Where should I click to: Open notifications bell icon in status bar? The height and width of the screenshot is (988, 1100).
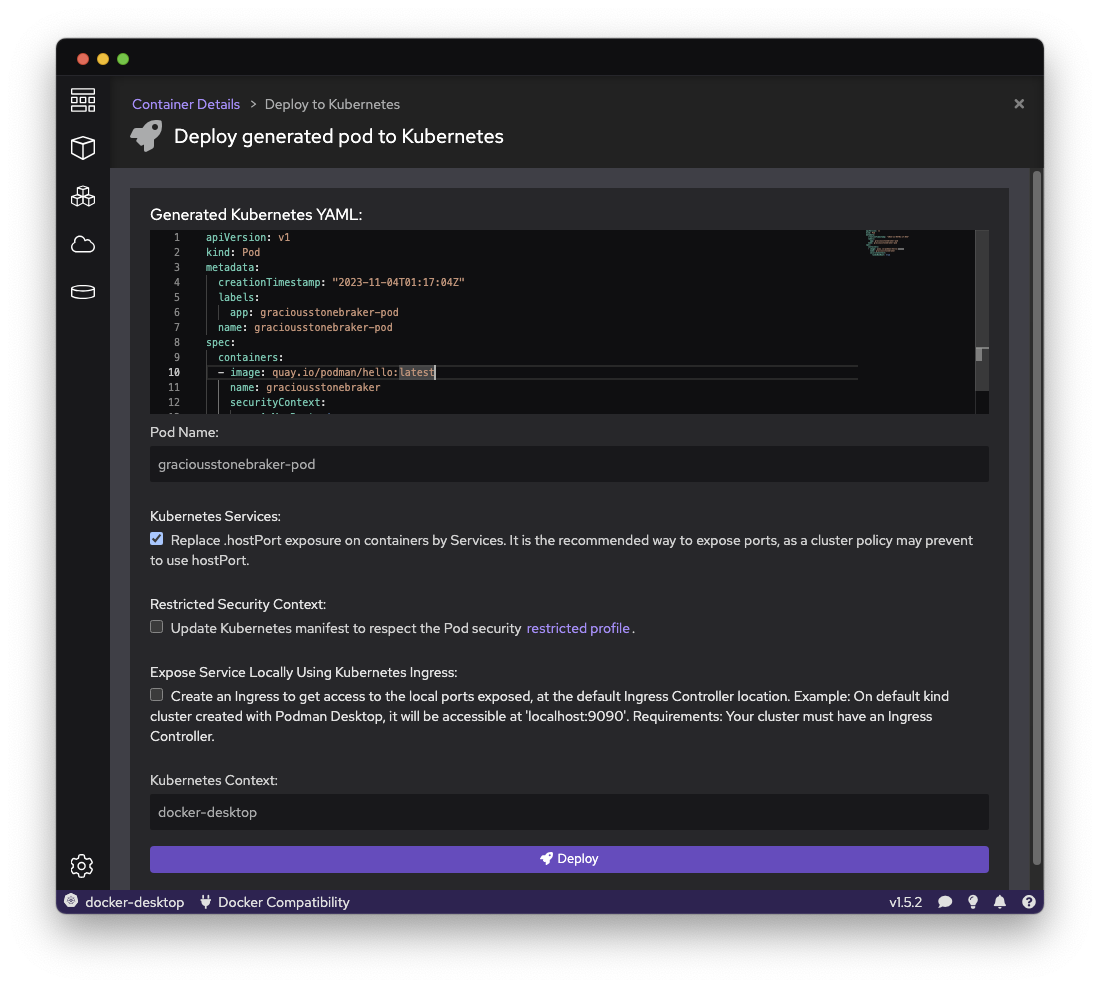point(1000,902)
